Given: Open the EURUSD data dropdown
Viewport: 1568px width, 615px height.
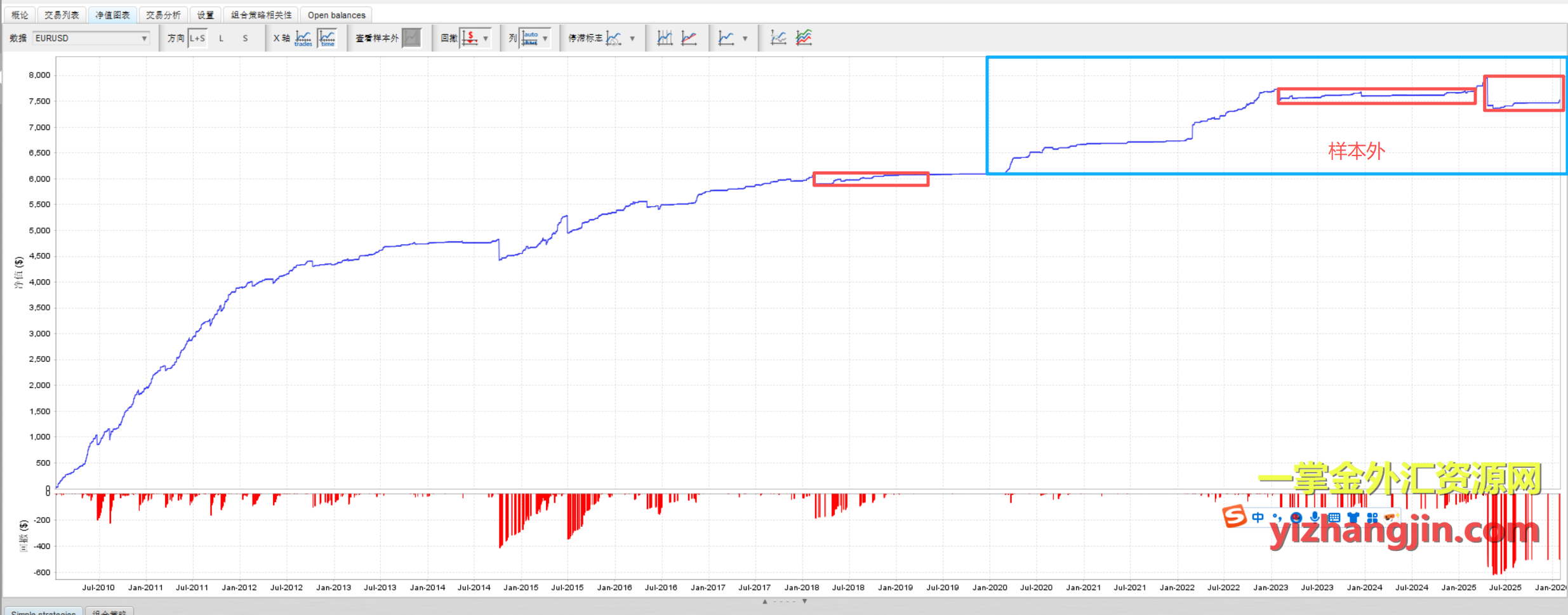Looking at the screenshot, I should [91, 38].
